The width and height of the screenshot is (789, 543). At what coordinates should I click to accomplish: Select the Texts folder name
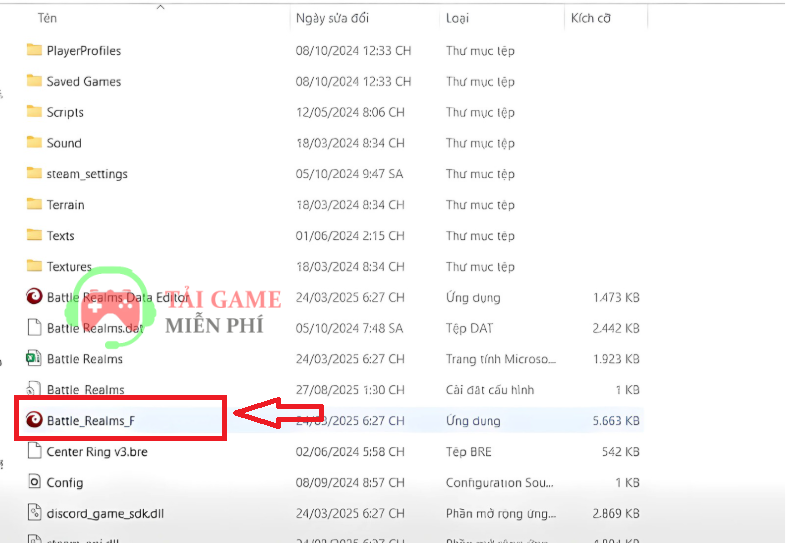[x=60, y=236]
